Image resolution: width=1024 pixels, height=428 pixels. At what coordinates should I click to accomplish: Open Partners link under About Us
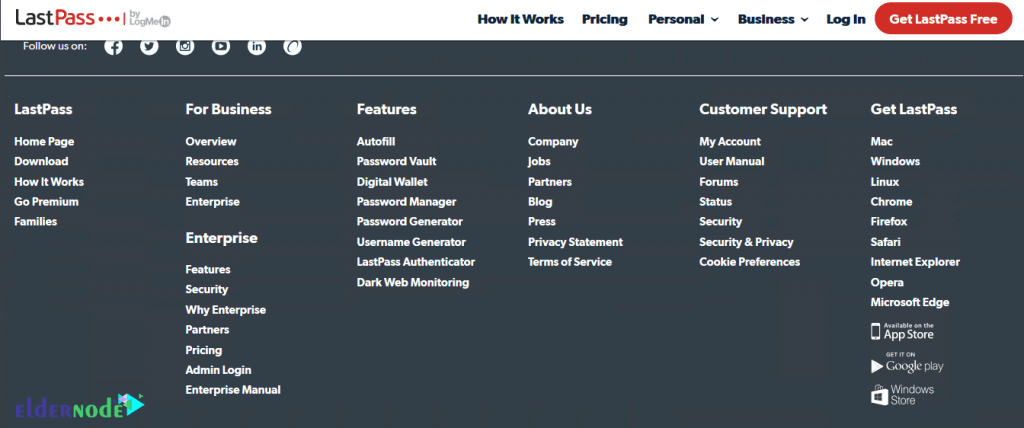point(550,182)
